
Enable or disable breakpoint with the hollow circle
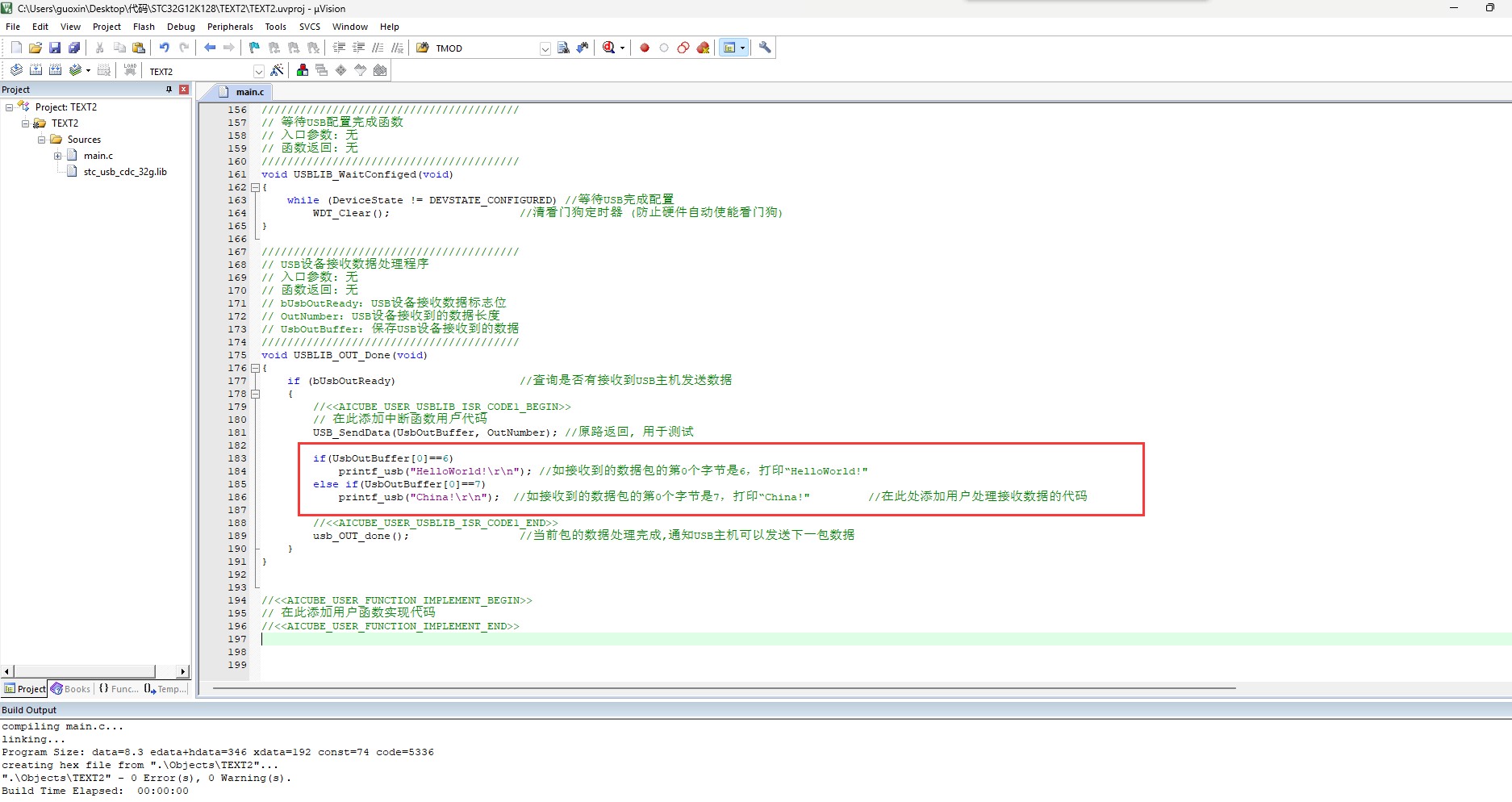tap(664, 48)
